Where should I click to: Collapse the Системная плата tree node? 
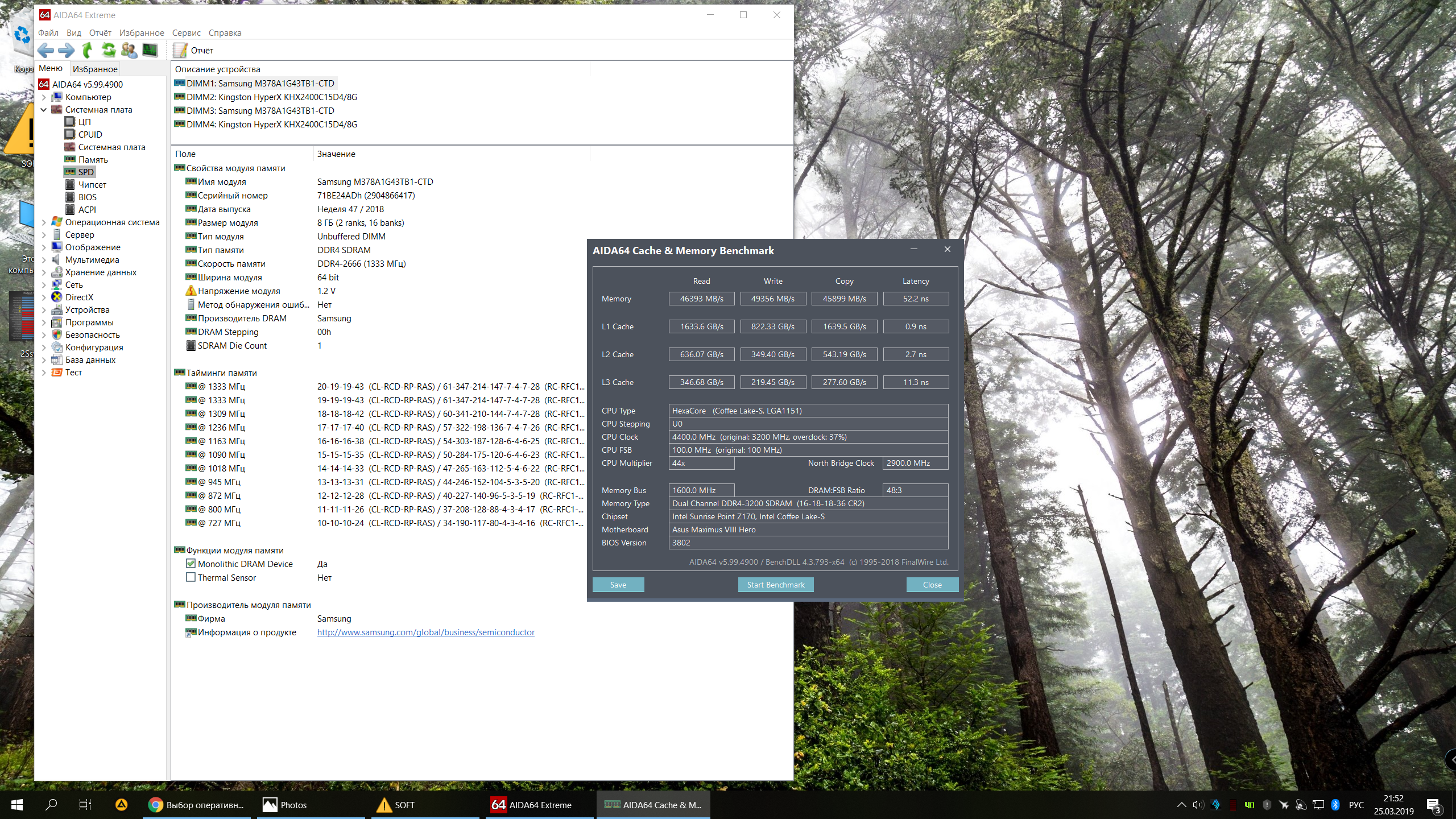[44, 110]
